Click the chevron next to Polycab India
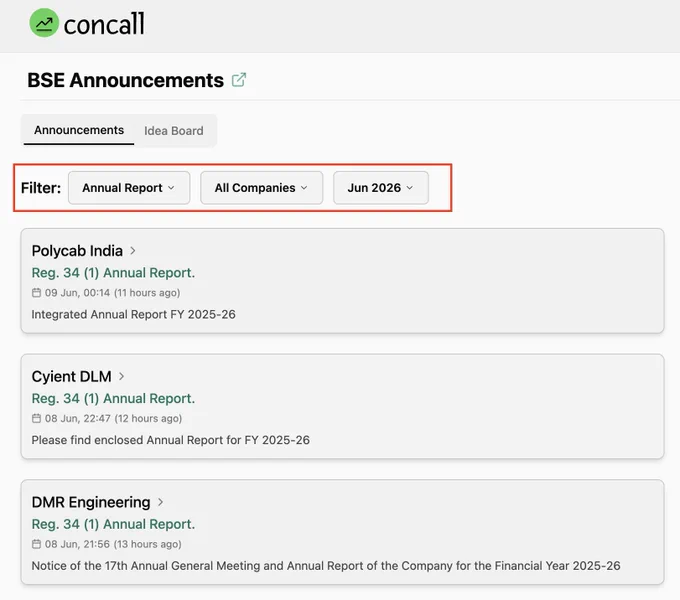Image resolution: width=680 pixels, height=600 pixels. pyautogui.click(x=133, y=251)
